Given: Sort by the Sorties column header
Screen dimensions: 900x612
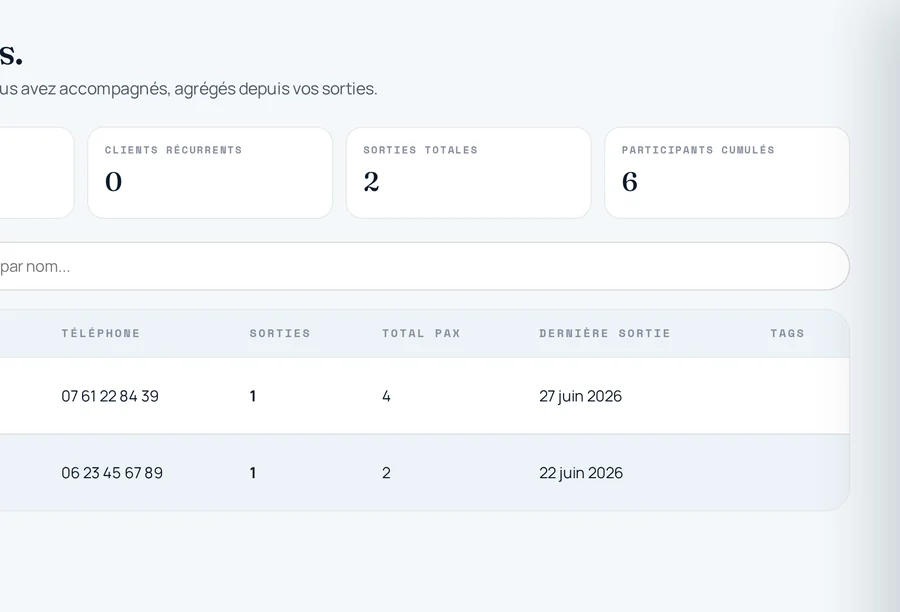Looking at the screenshot, I should tap(280, 333).
